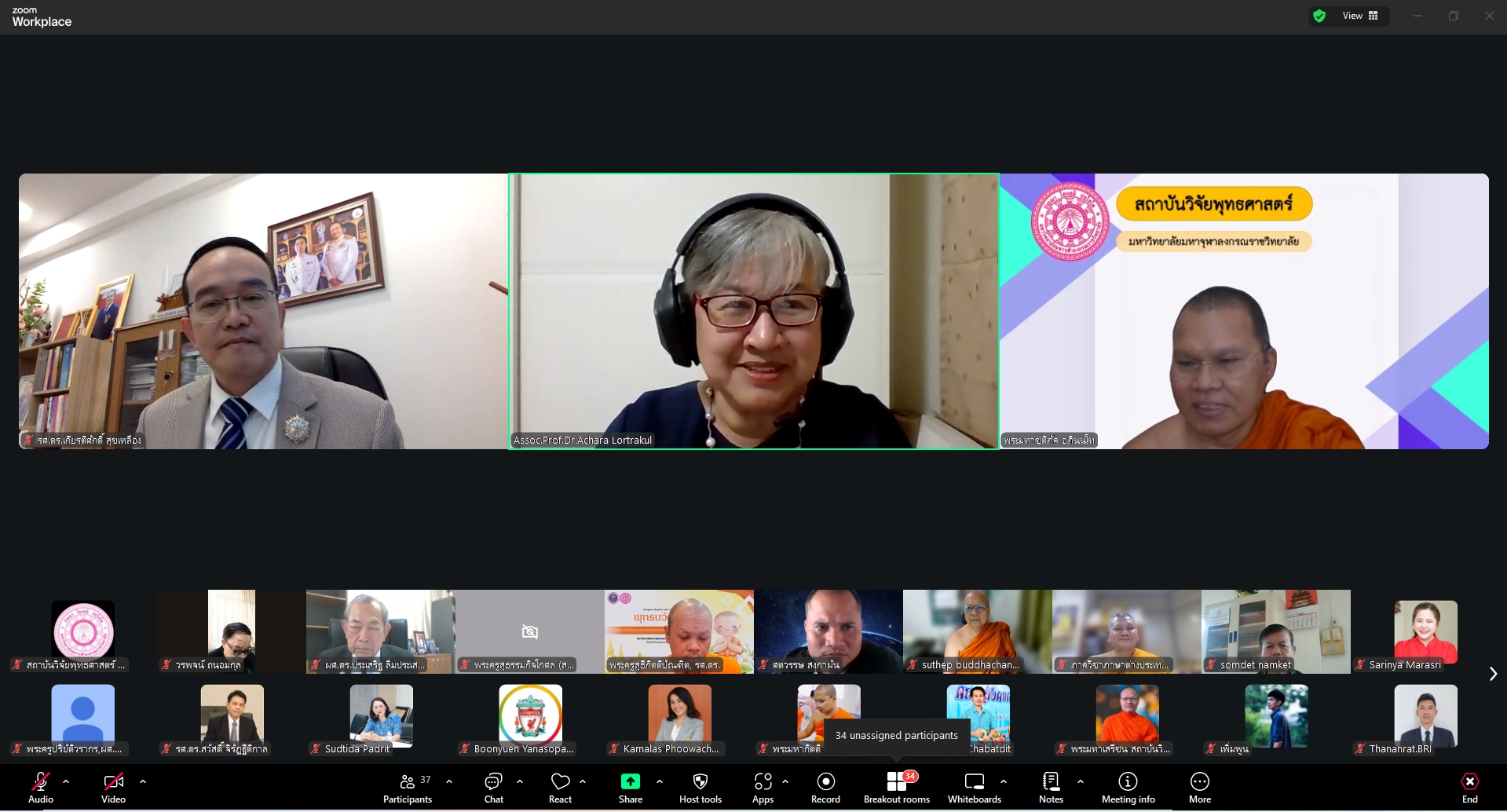Open the Apps menu icon

tap(763, 788)
